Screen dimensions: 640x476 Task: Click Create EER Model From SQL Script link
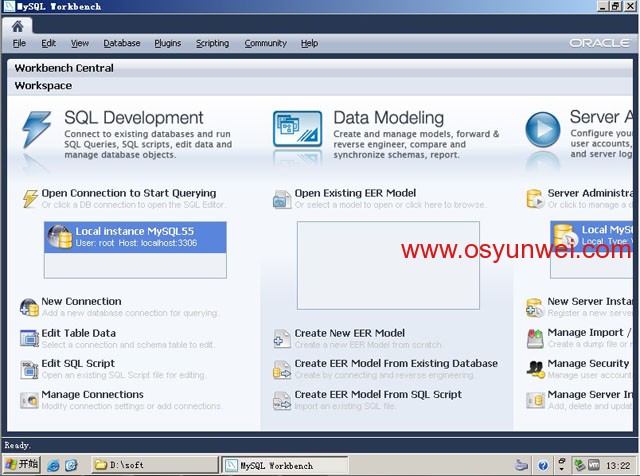tap(378, 394)
